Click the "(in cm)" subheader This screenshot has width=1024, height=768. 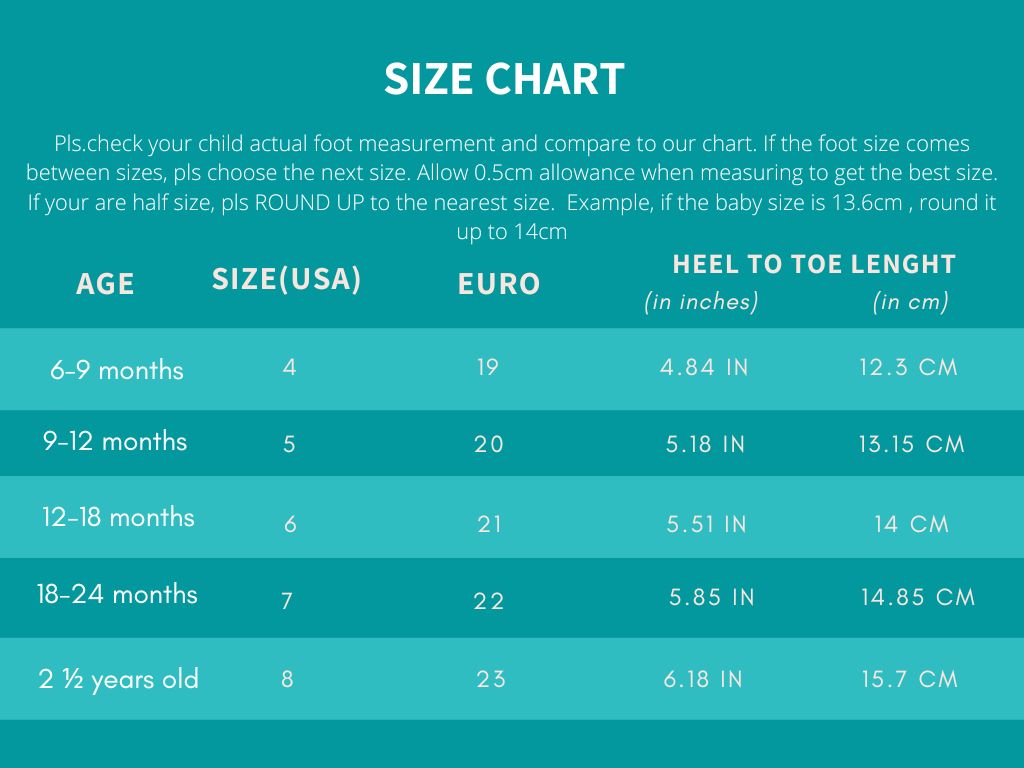pos(910,301)
